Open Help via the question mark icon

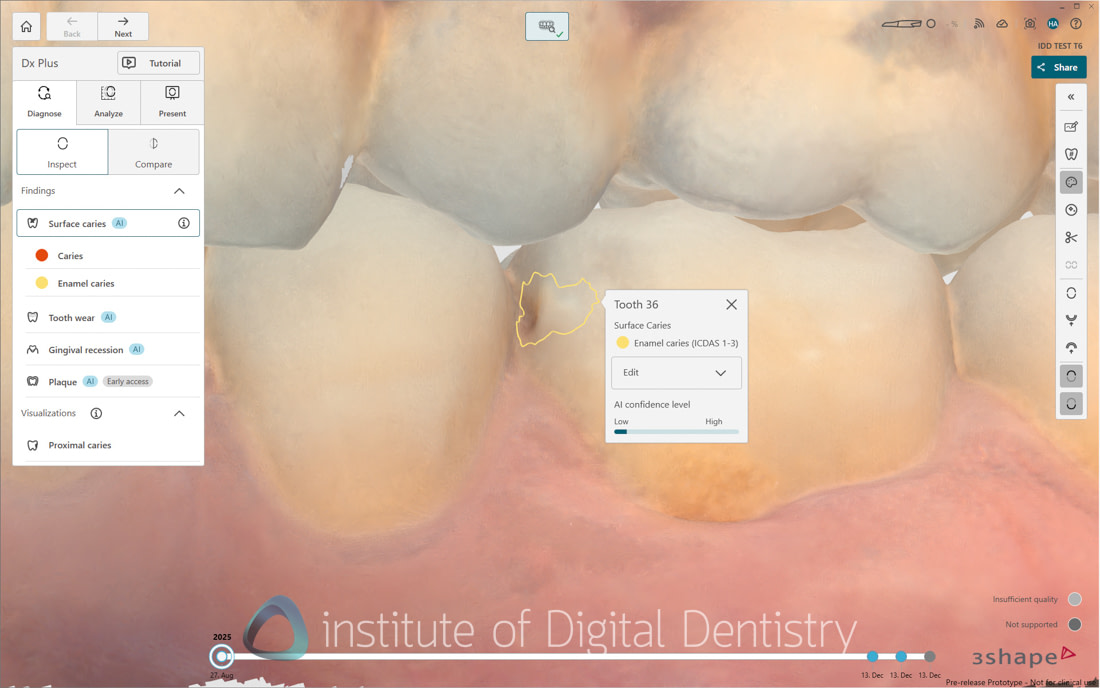pos(1076,22)
